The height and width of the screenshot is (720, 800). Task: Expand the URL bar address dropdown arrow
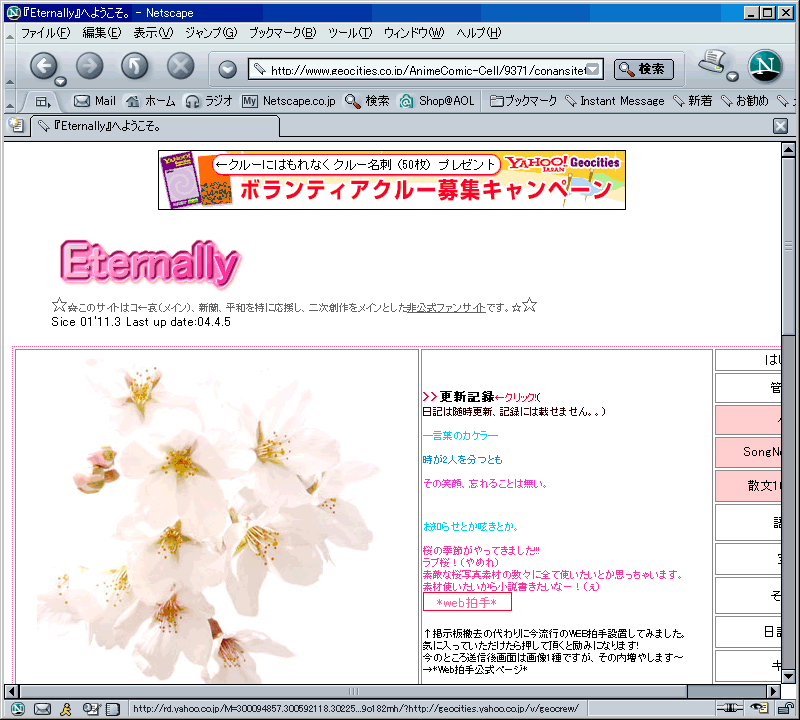coord(593,69)
